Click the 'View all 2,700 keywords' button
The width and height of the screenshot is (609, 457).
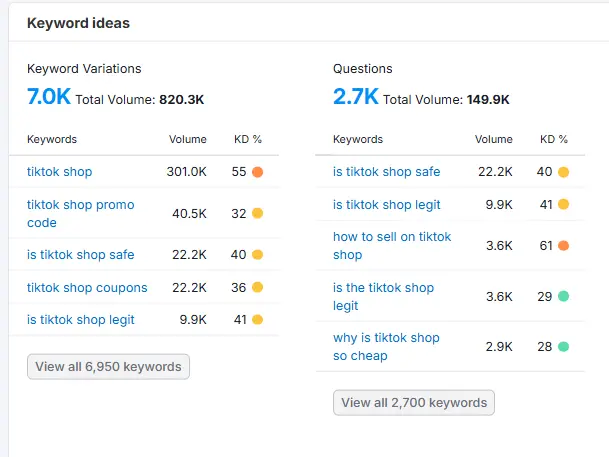[x=414, y=403]
